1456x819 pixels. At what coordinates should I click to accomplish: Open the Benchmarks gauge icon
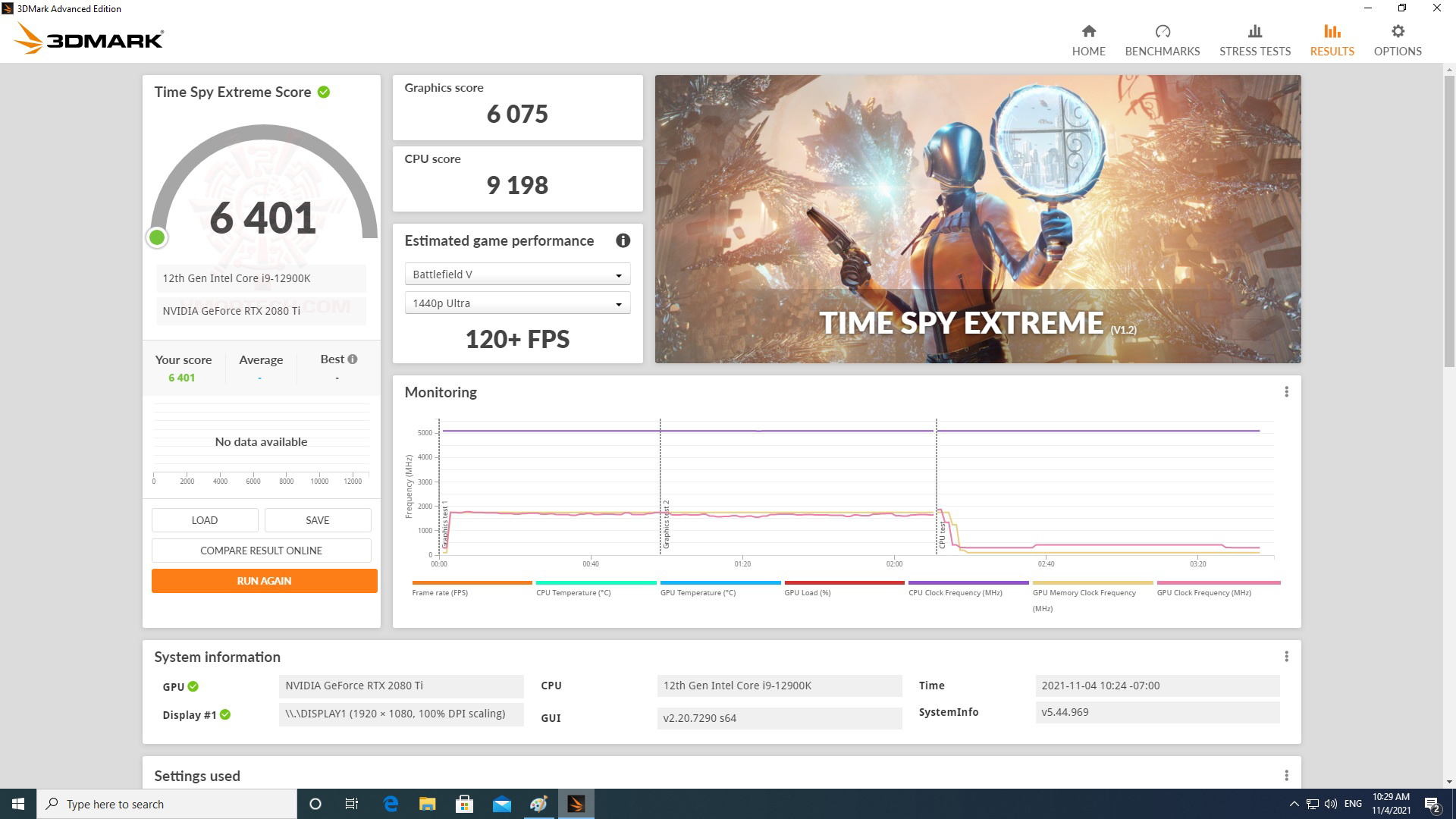point(1162,31)
